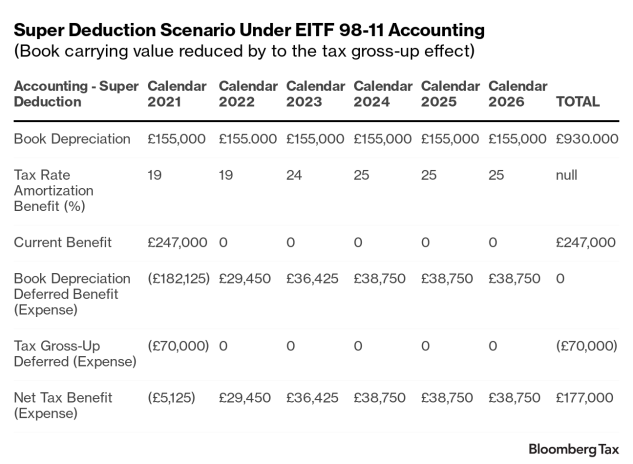
Task: Select the Calendar 2023 column header
Action: click(x=315, y=94)
